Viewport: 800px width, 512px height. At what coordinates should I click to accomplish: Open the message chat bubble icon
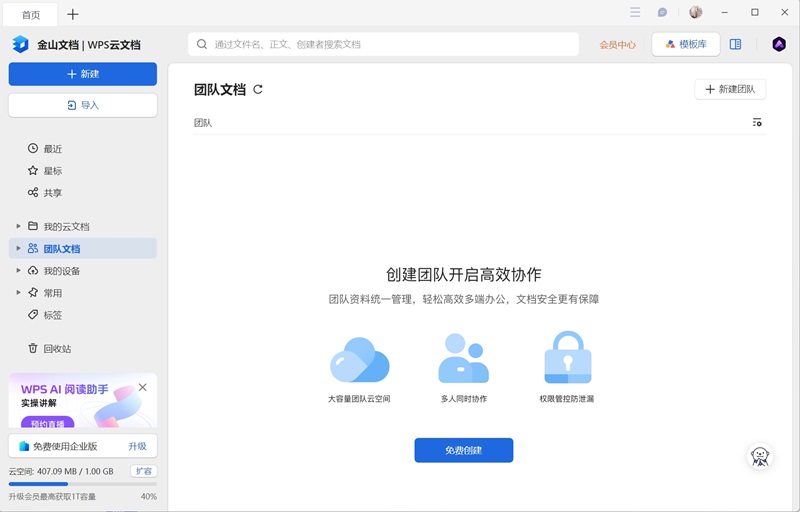pos(662,12)
